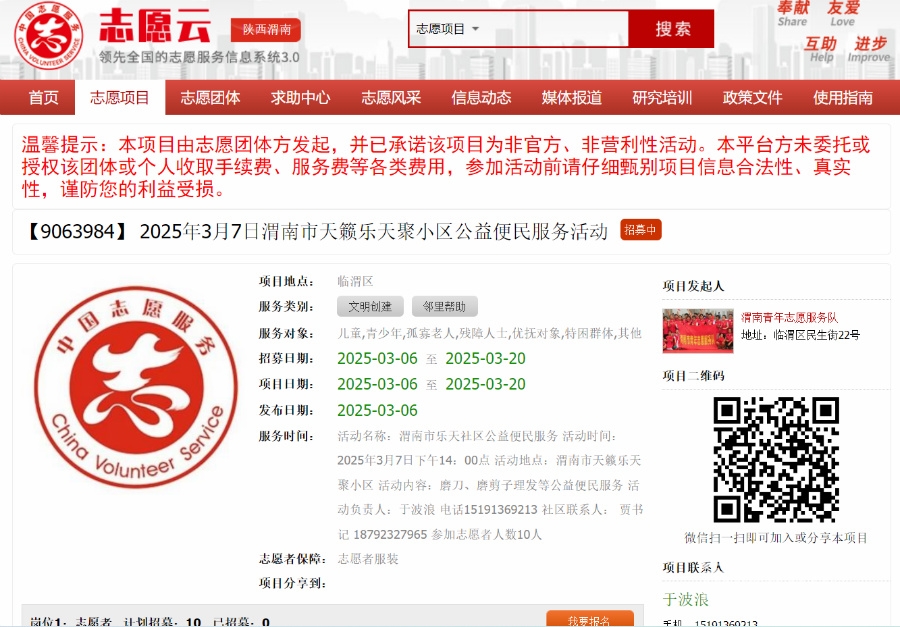Open the 渭南青年志愿服务队 initiator link
This screenshot has width=900, height=627.
click(x=789, y=317)
